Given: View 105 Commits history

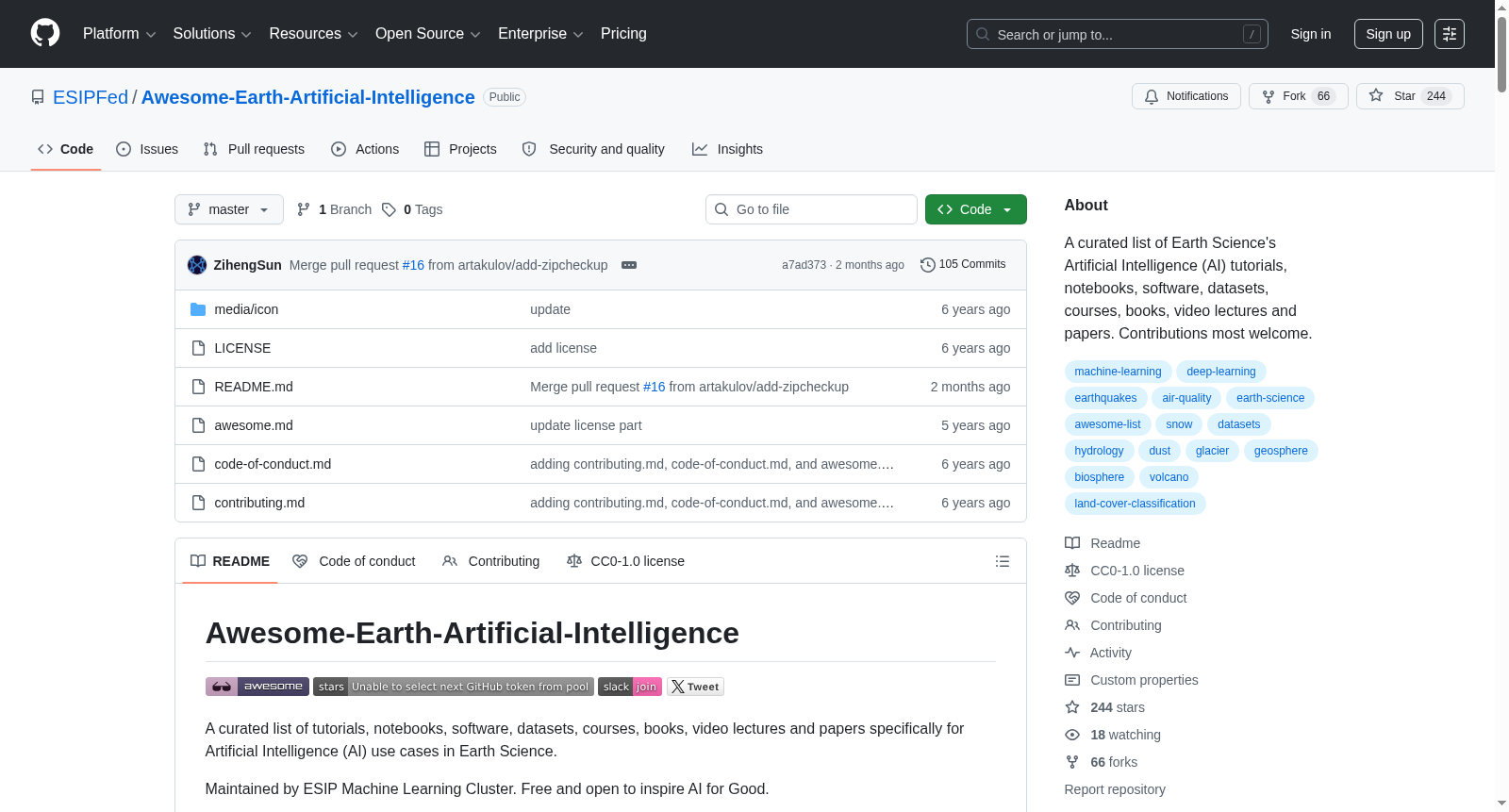Looking at the screenshot, I should tap(963, 264).
